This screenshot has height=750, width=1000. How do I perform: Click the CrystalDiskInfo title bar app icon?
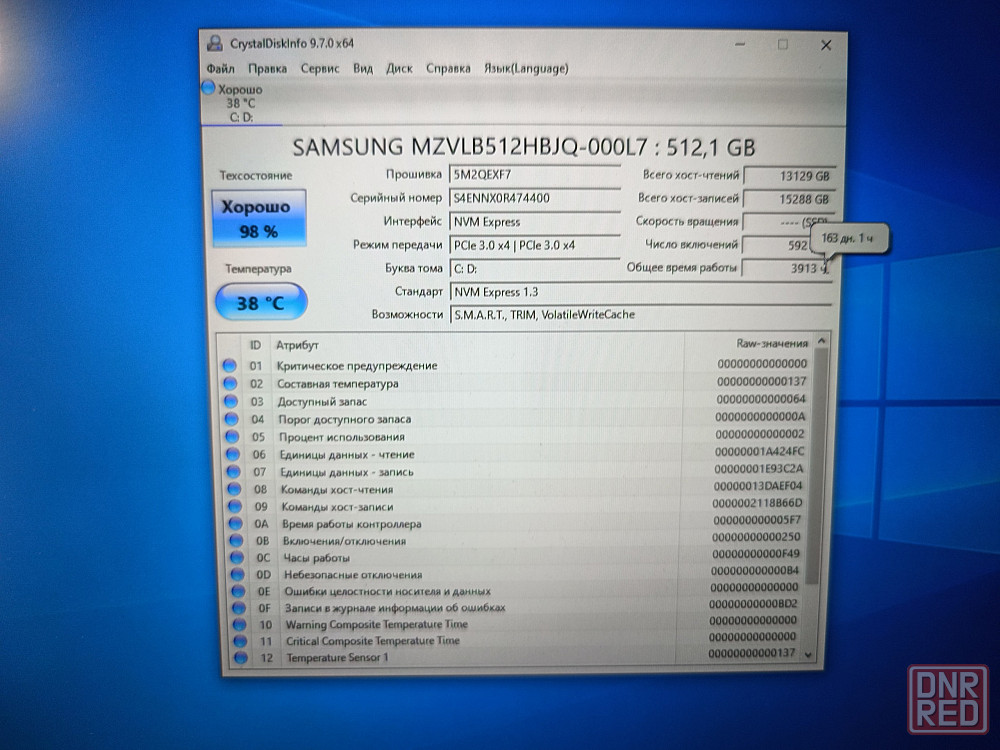[214, 44]
